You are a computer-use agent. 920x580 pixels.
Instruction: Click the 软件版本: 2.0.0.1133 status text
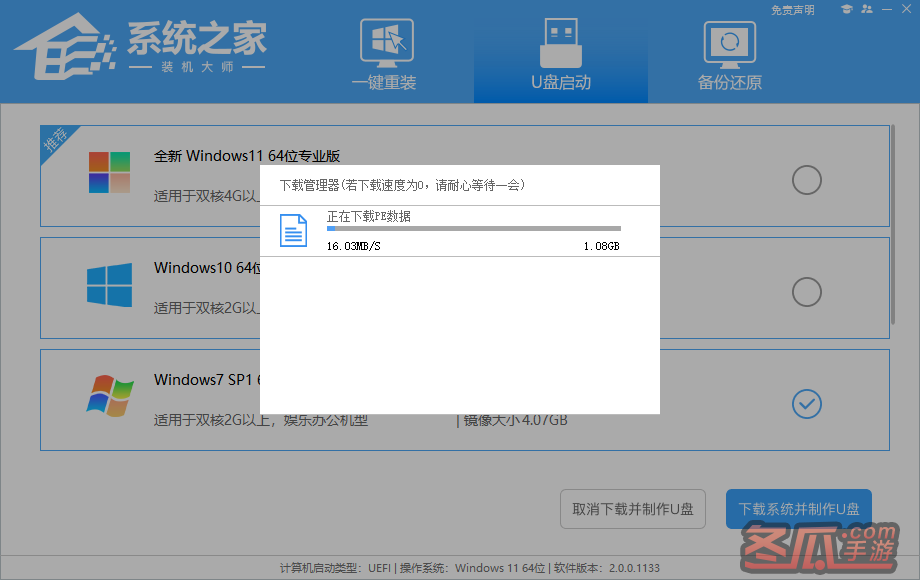tap(607, 568)
